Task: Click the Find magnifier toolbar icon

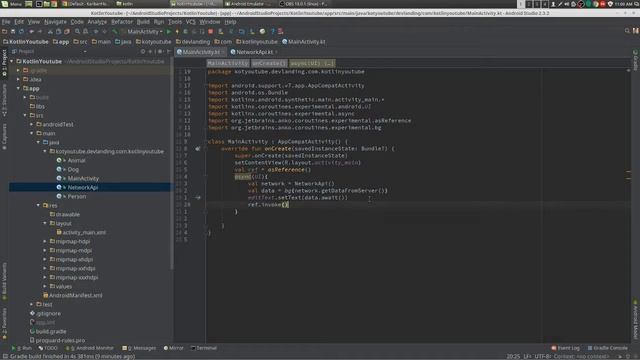Action: click(77, 31)
